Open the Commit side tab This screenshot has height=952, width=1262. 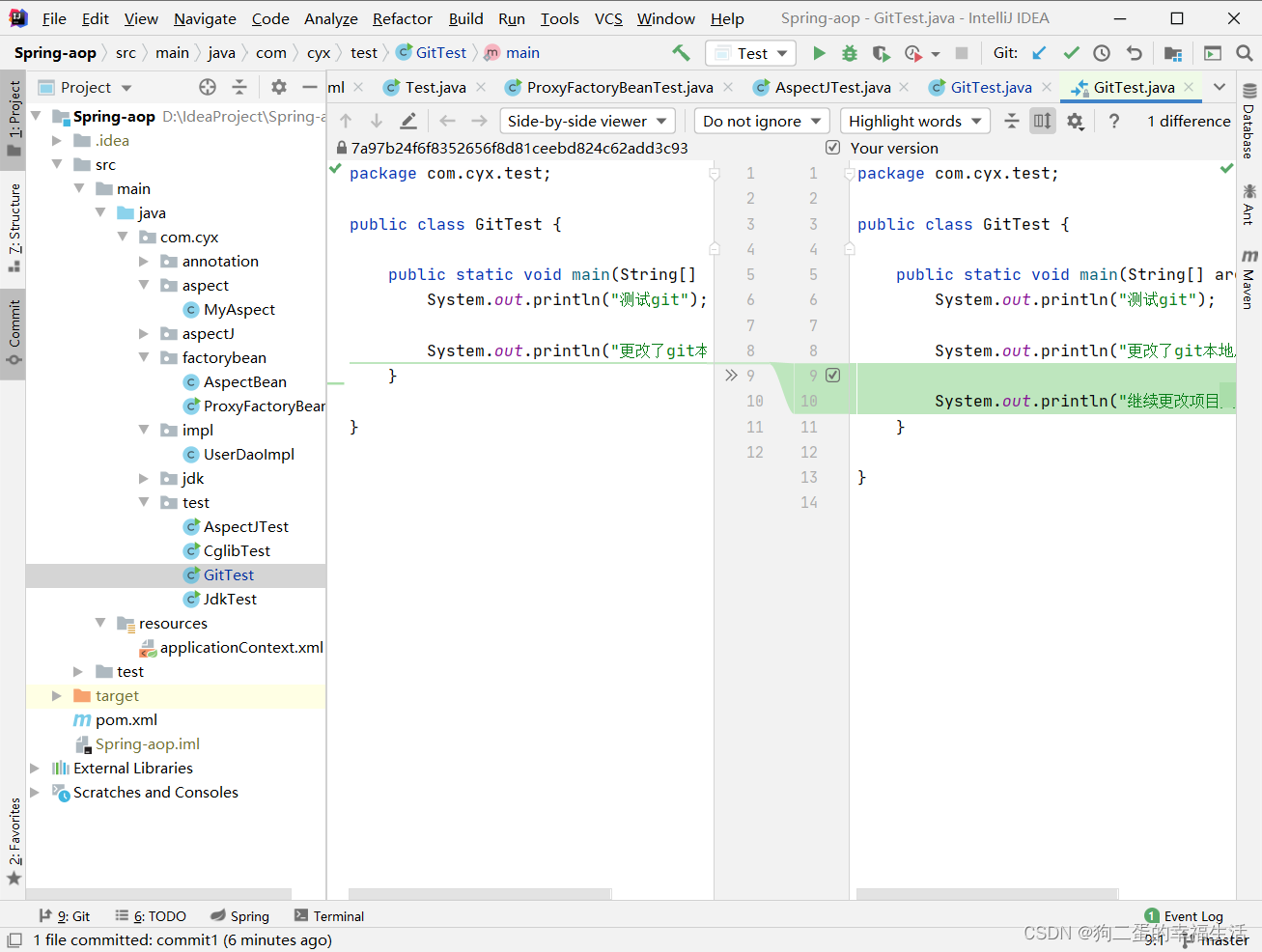pos(14,333)
